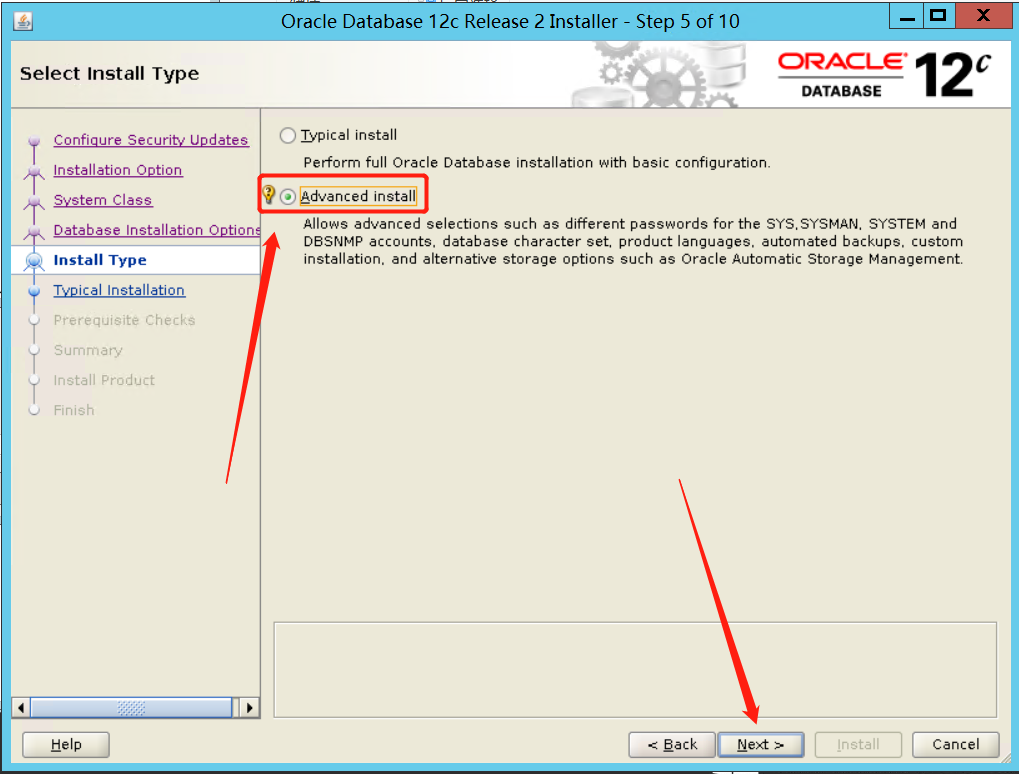Open the System Class step link
Image resolution: width=1019 pixels, height=774 pixels.
103,200
